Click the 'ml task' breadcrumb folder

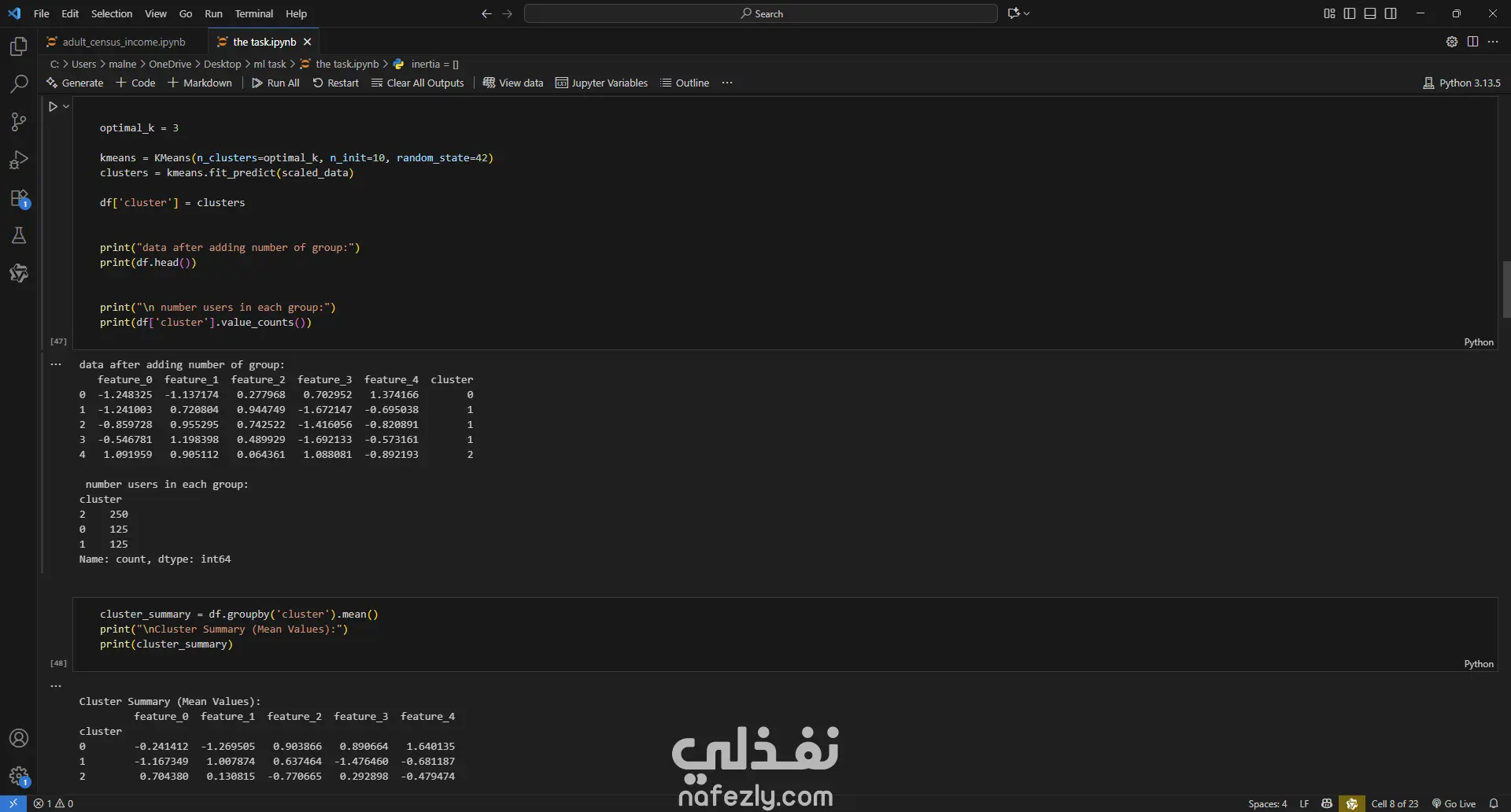(270, 64)
